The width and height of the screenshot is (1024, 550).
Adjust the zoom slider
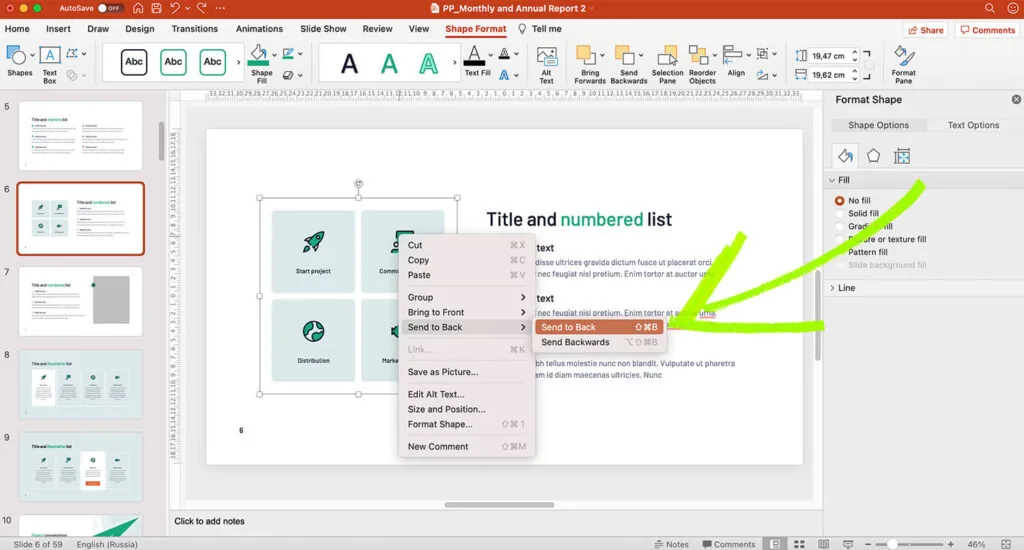point(892,544)
